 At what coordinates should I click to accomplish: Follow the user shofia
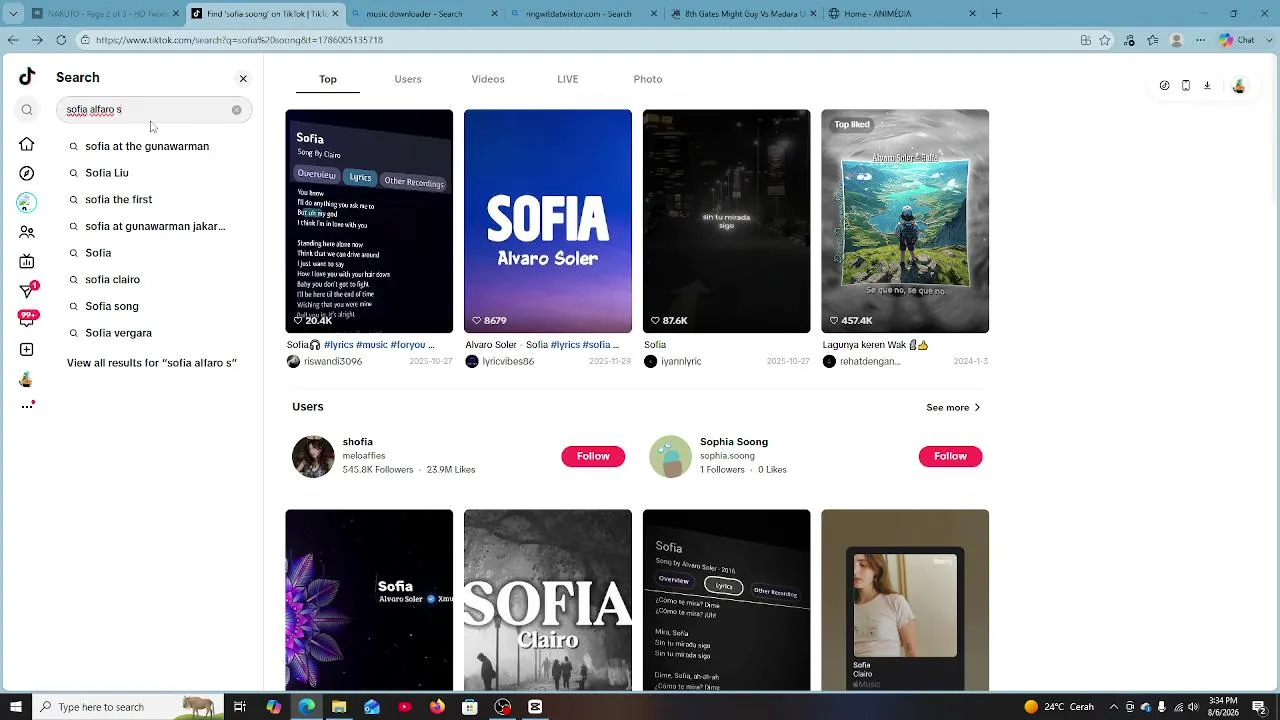click(593, 456)
